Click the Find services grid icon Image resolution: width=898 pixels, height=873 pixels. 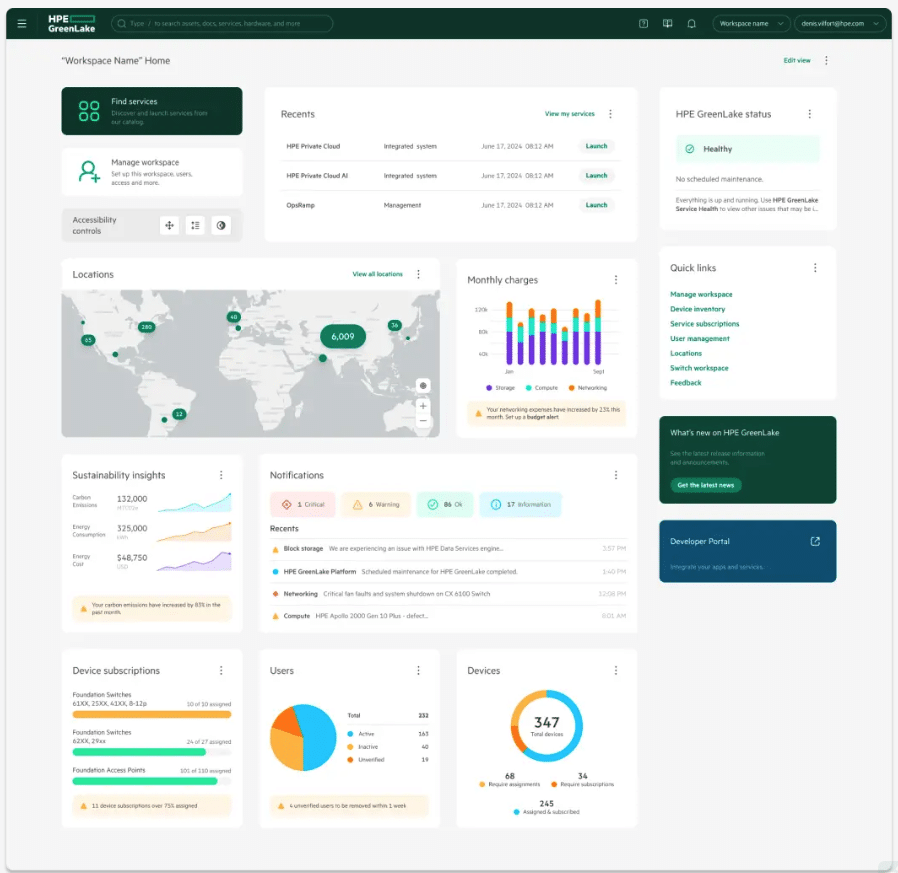(89, 111)
